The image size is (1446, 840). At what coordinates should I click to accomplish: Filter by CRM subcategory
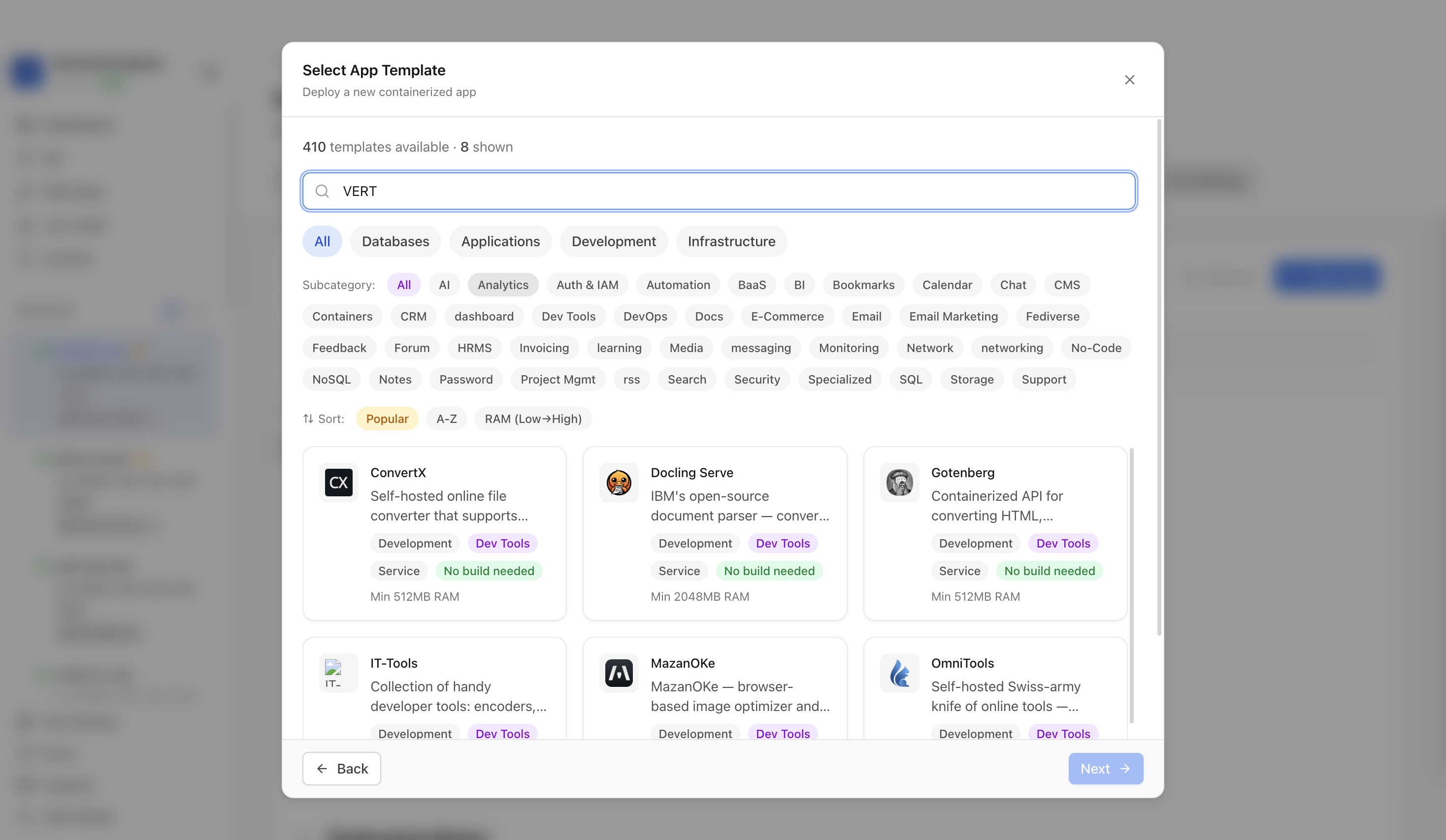point(413,316)
